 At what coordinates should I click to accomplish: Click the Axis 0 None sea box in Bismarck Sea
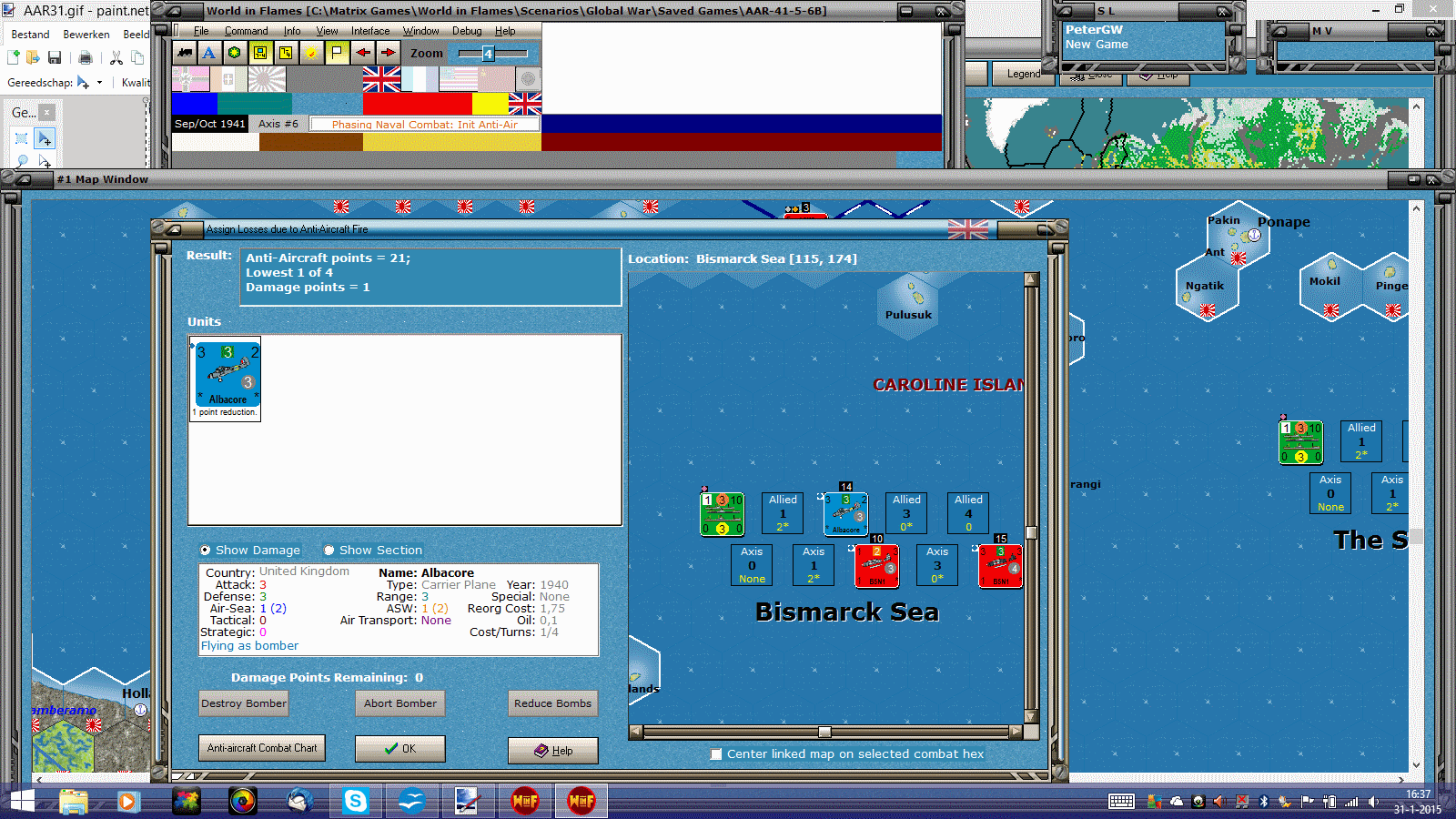(x=752, y=566)
